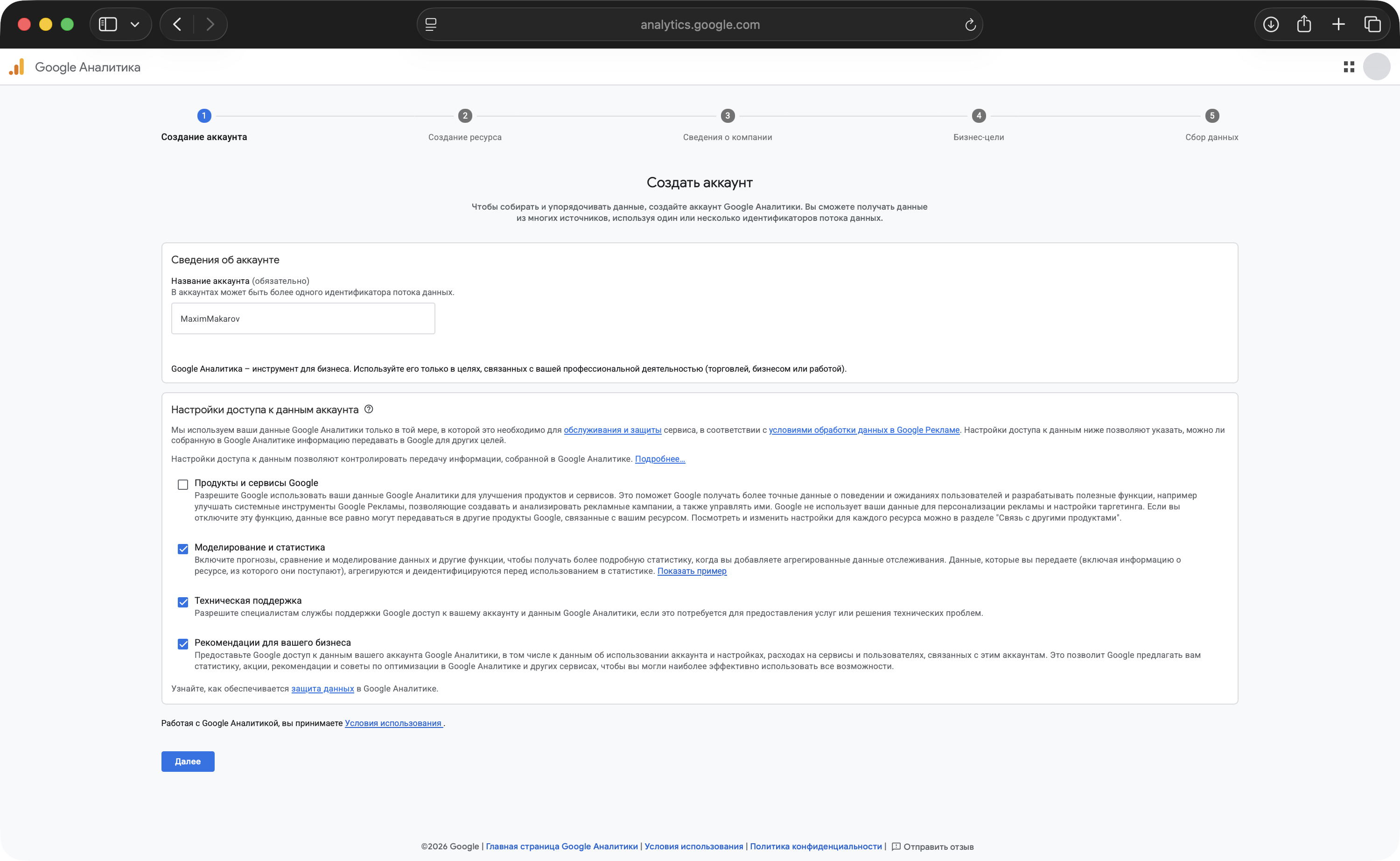
Task: Open a new tab with plus icon
Action: (1338, 24)
